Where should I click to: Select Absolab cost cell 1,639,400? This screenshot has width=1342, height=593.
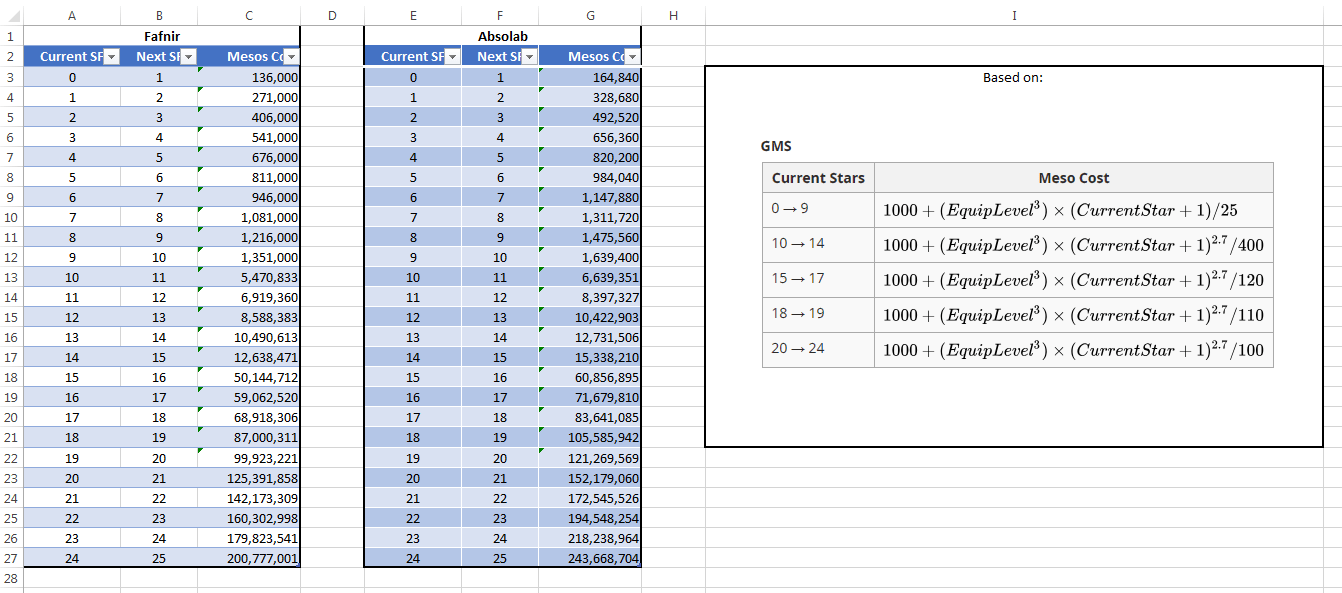[x=590, y=257]
